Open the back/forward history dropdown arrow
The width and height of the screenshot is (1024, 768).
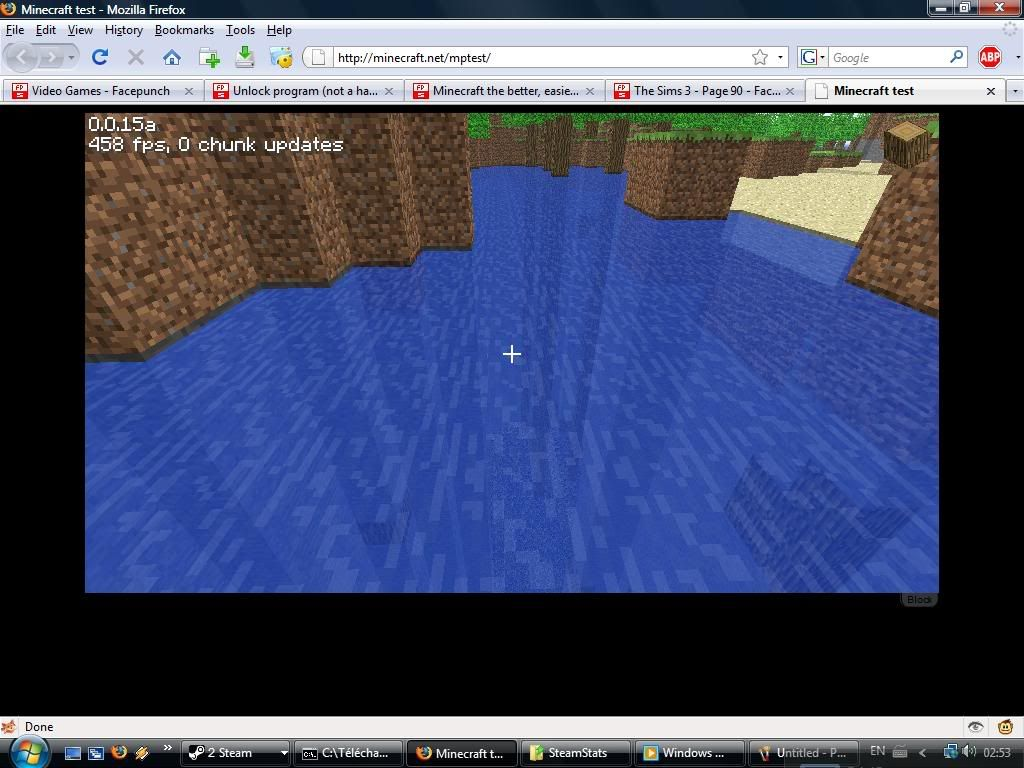[71, 57]
